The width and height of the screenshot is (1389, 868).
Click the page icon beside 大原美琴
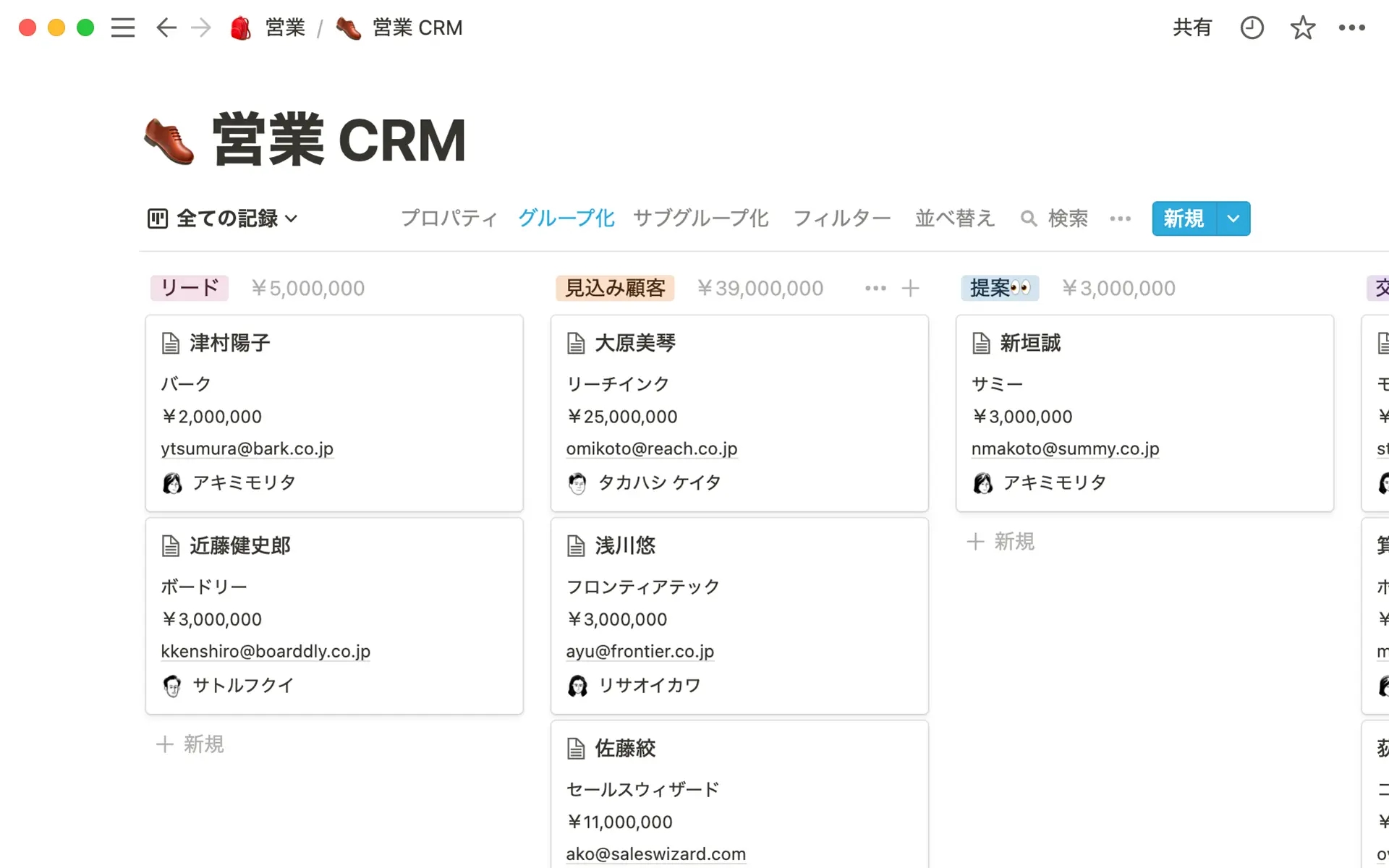(x=576, y=343)
